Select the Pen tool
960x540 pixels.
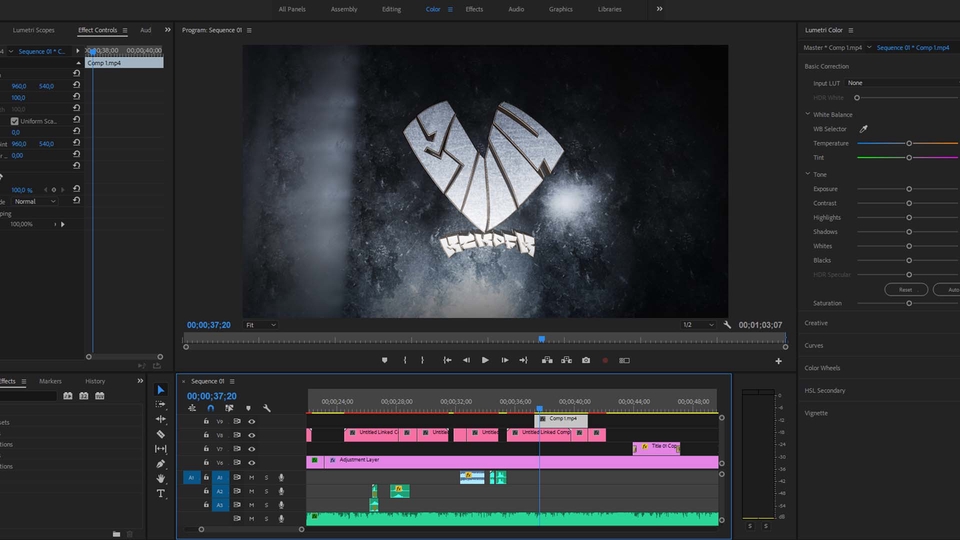click(160, 463)
